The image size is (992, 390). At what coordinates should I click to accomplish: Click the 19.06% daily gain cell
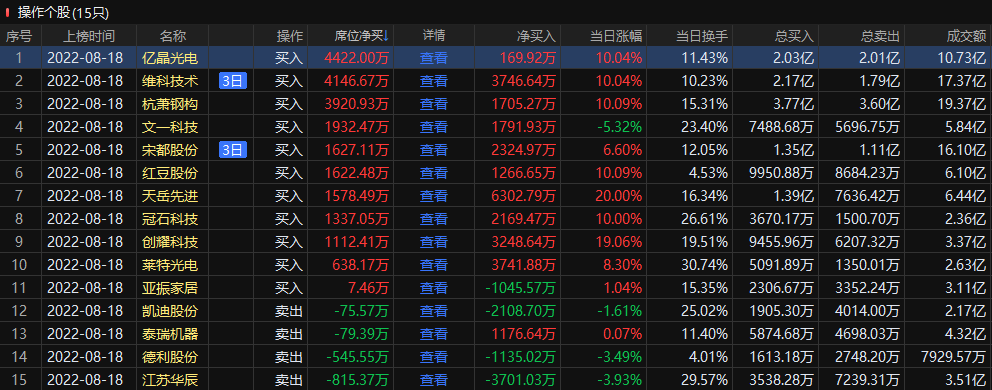click(x=618, y=242)
